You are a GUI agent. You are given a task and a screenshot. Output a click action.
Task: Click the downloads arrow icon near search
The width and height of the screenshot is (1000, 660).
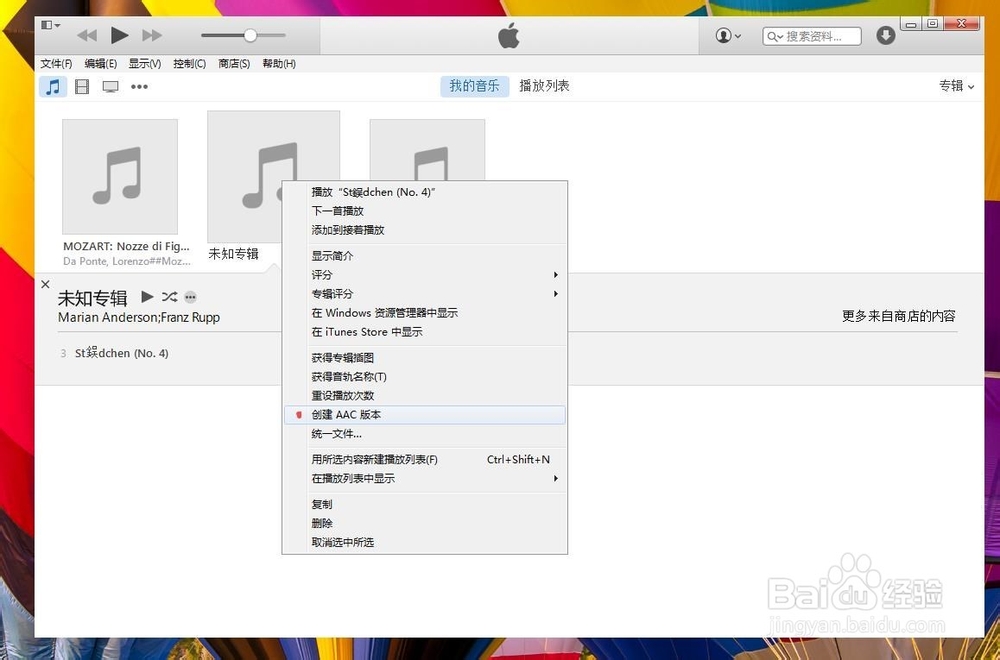pyautogui.click(x=885, y=35)
